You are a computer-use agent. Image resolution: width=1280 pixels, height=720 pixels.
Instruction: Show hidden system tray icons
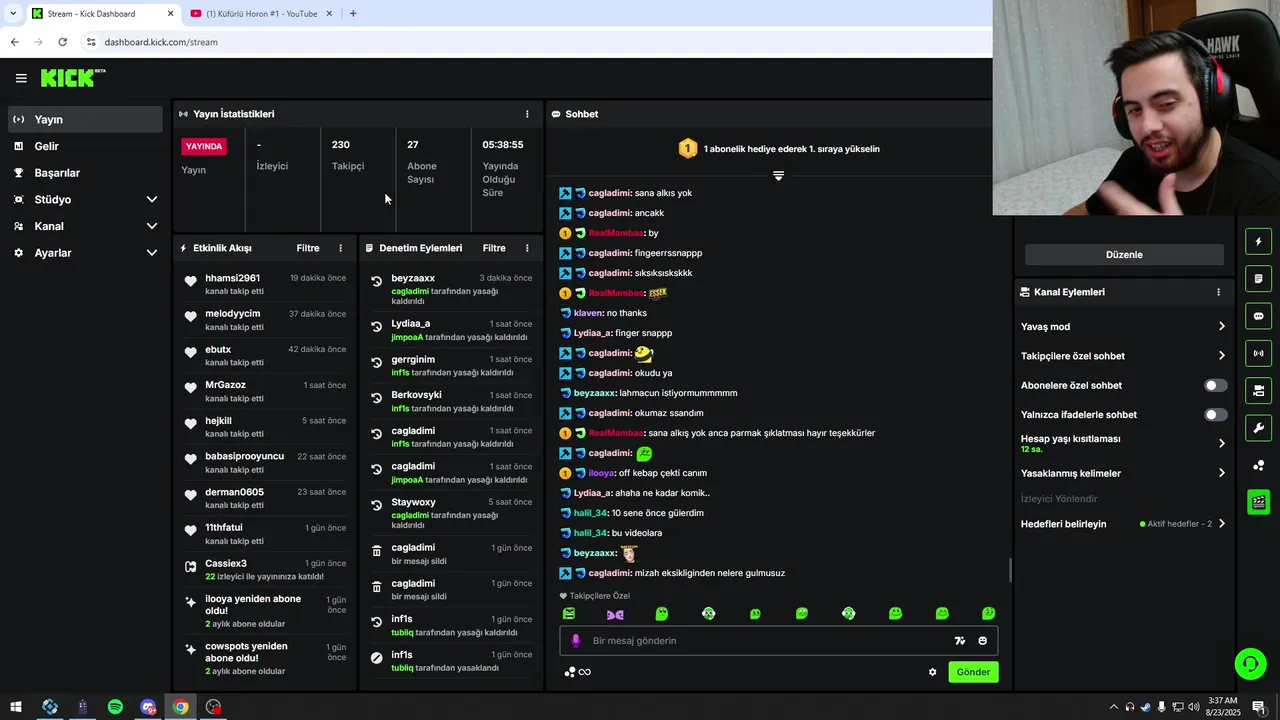click(1114, 707)
